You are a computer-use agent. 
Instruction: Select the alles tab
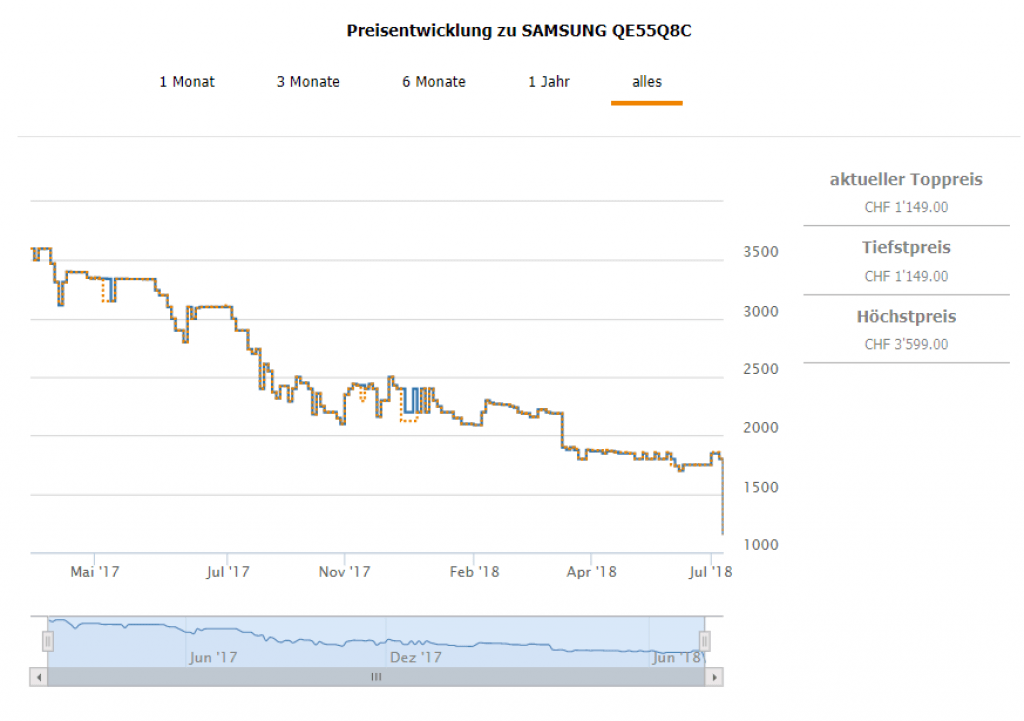(x=647, y=82)
